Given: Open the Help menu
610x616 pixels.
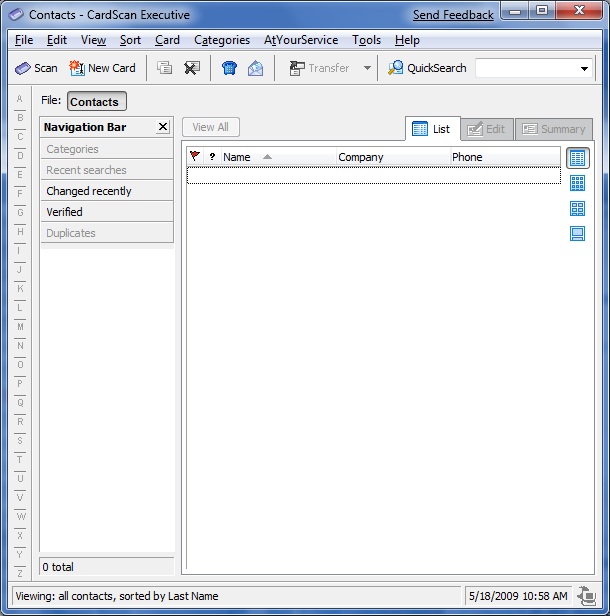Looking at the screenshot, I should click(x=407, y=40).
